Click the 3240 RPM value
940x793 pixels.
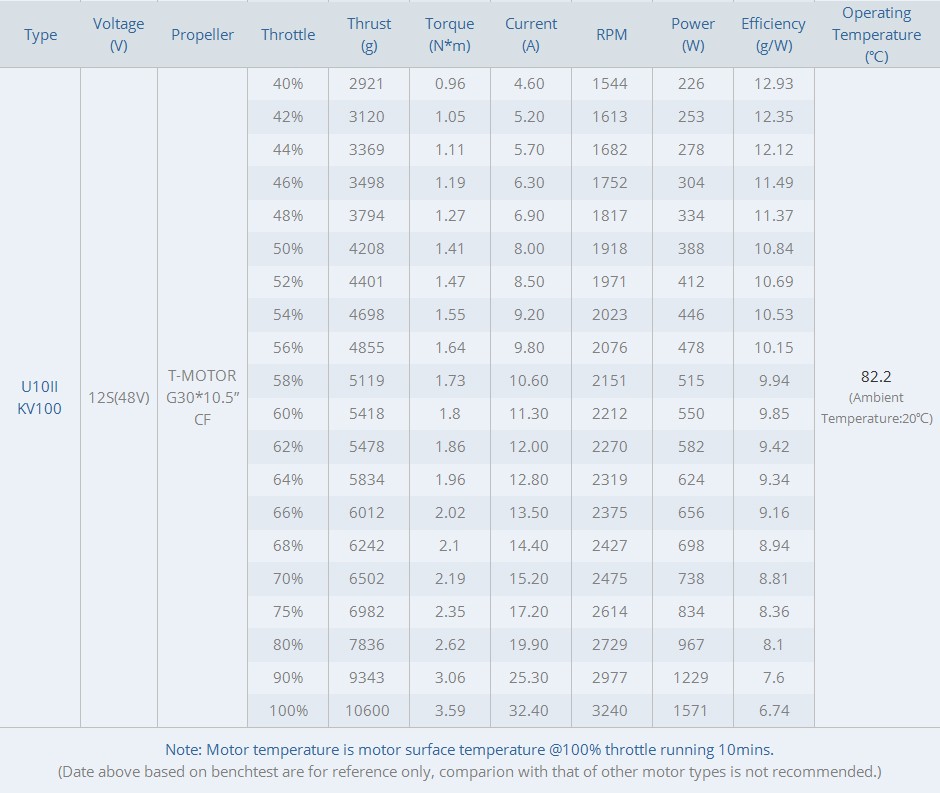[x=610, y=711]
